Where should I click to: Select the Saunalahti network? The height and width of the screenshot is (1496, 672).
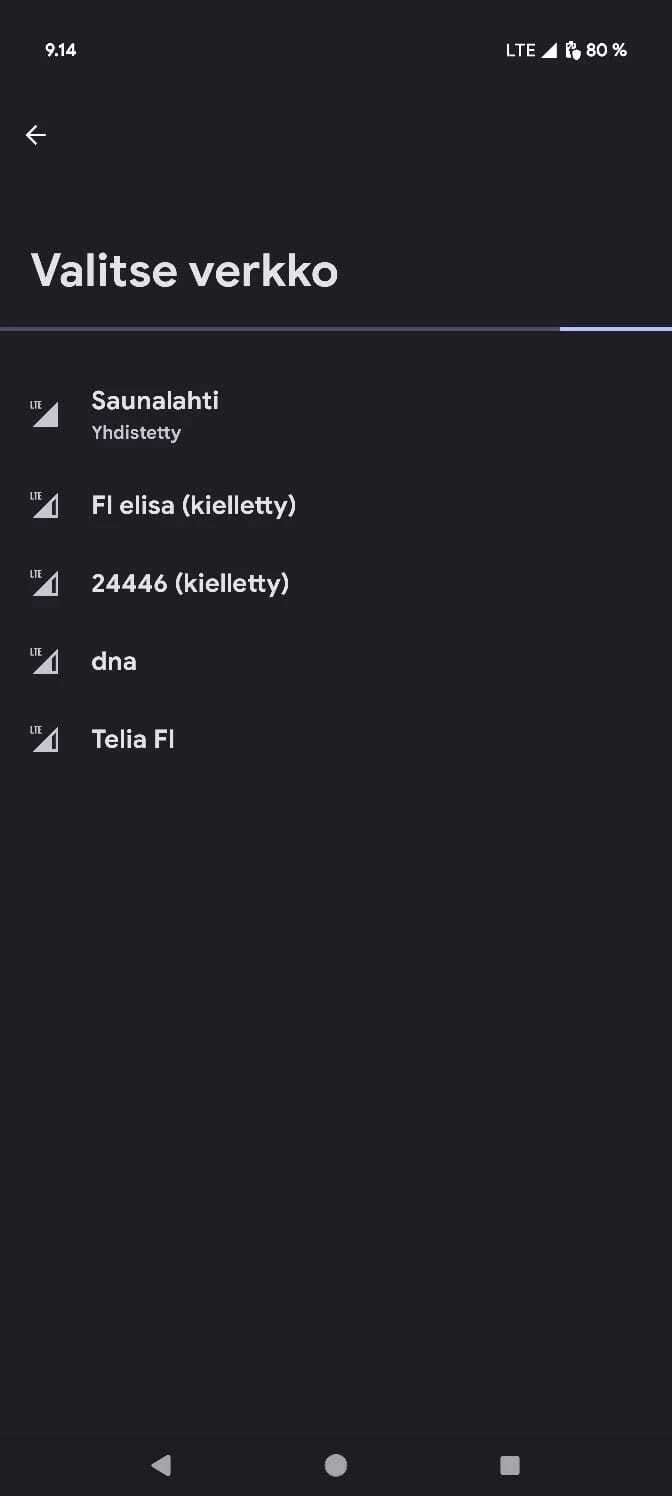coord(155,401)
